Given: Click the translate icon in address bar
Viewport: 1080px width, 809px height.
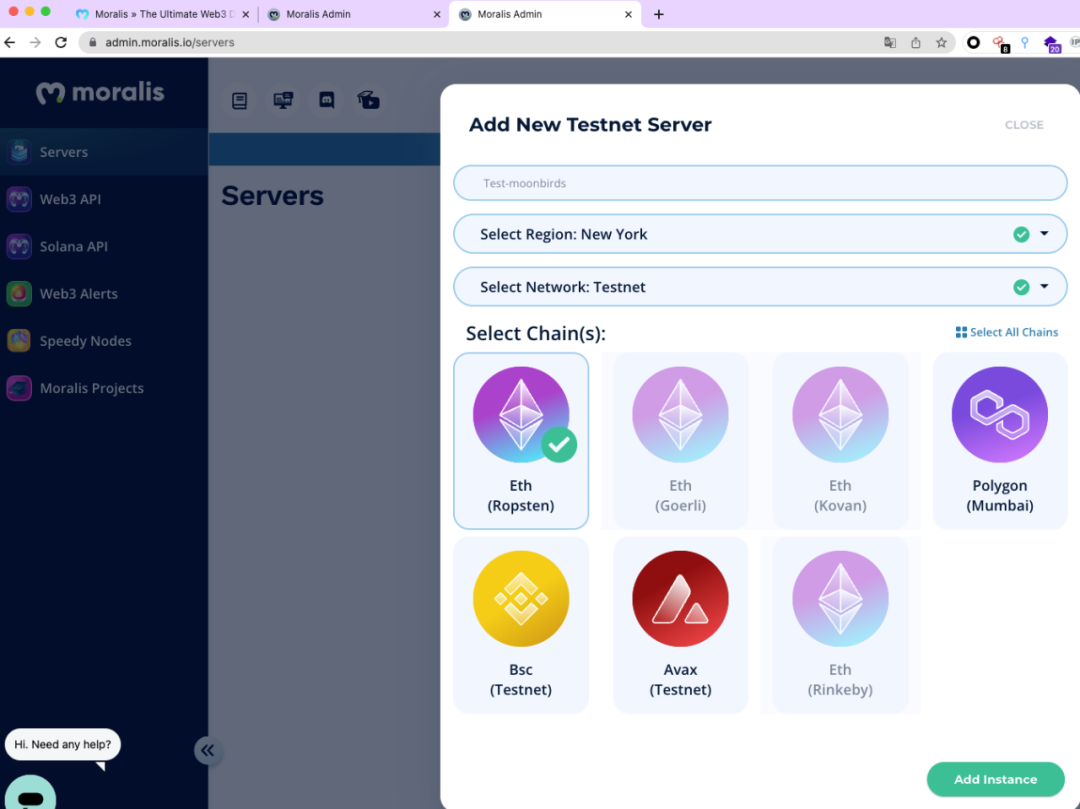Looking at the screenshot, I should coord(890,43).
